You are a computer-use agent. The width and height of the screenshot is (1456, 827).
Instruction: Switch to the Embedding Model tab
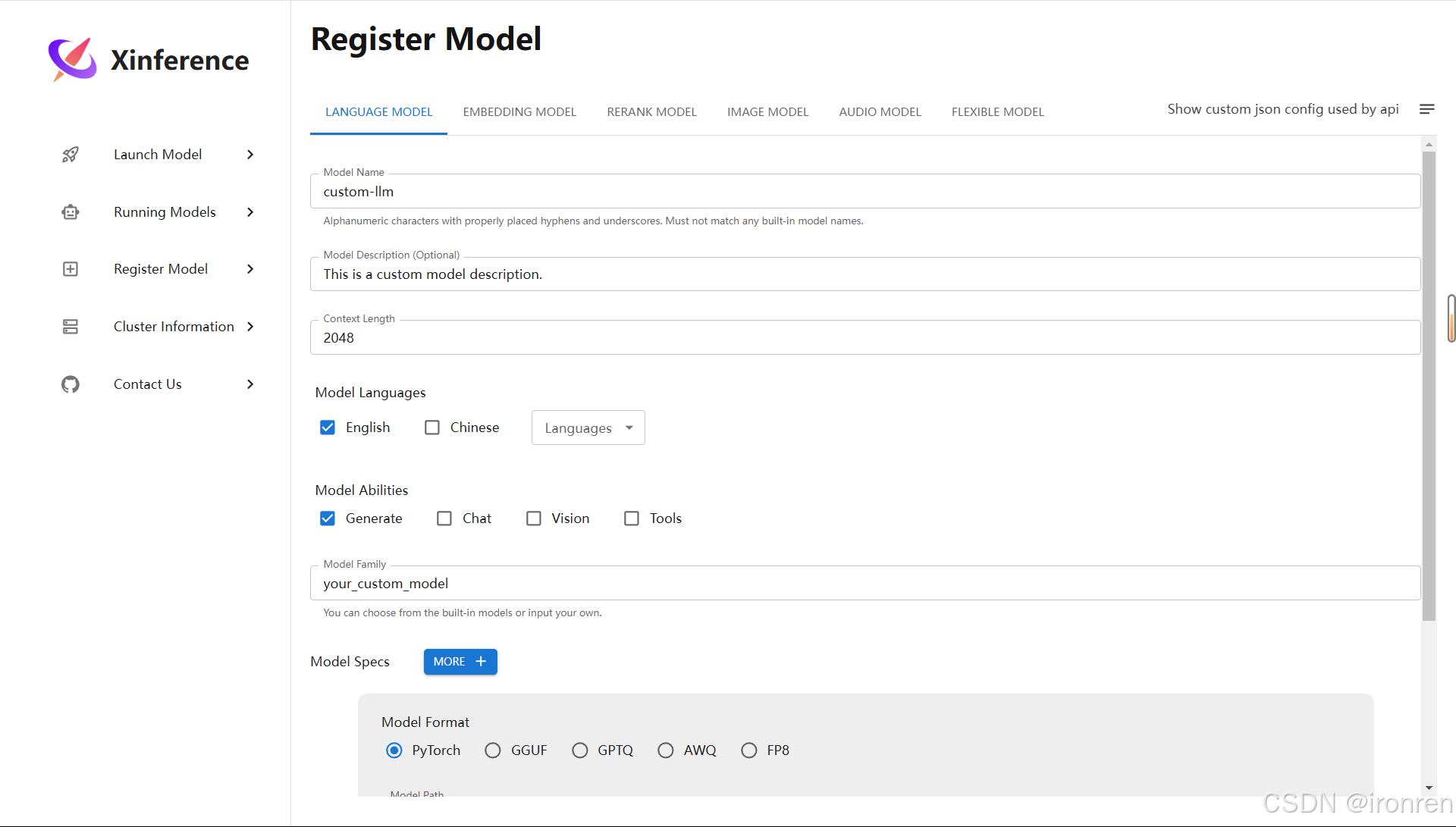click(519, 112)
